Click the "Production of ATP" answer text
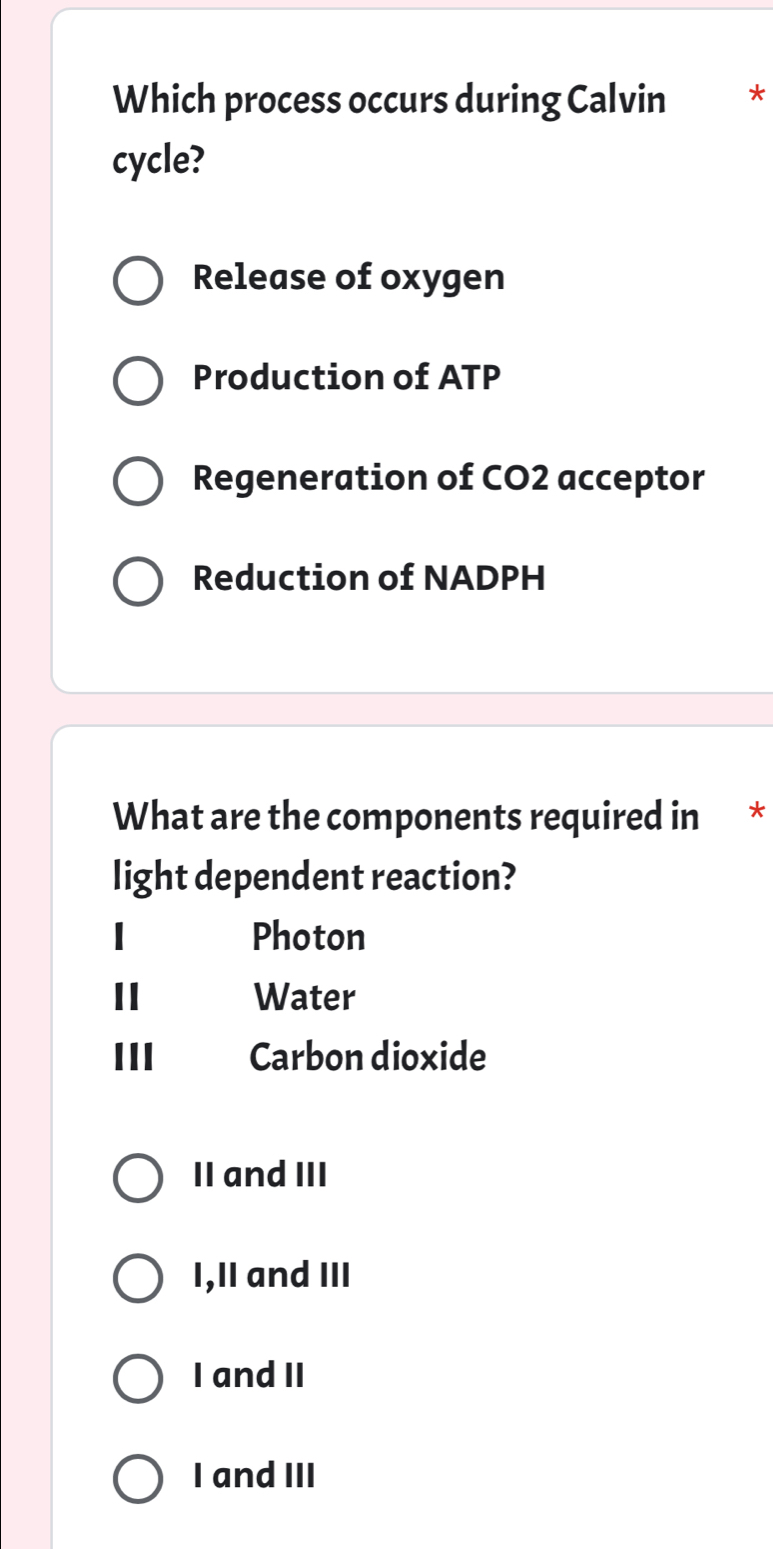The width and height of the screenshot is (773, 1549). [x=347, y=378]
